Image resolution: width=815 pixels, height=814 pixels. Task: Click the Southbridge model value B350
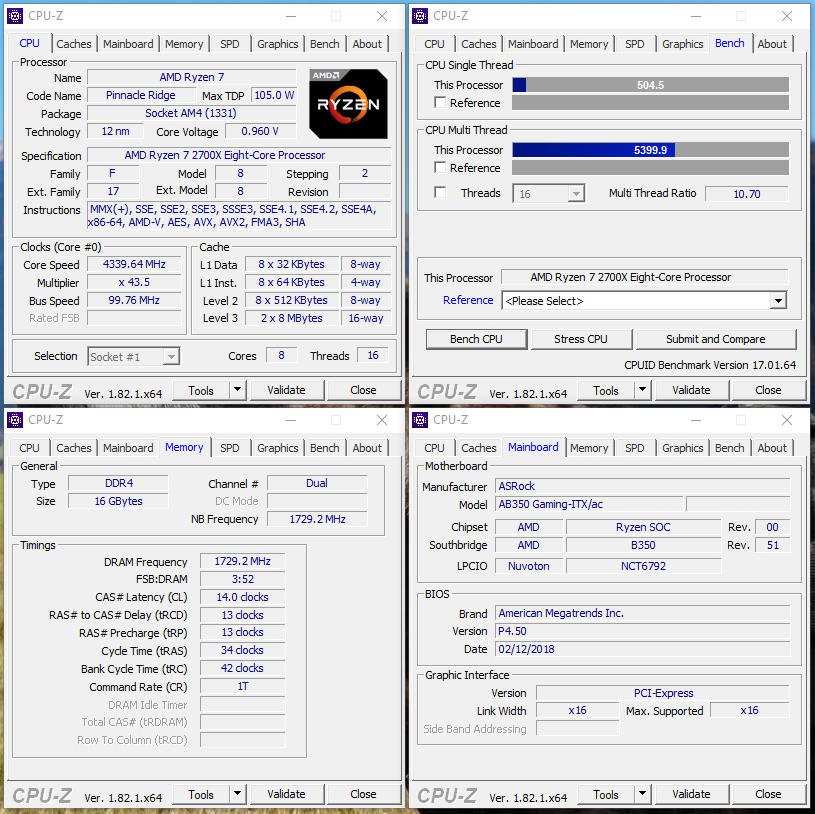coord(643,545)
